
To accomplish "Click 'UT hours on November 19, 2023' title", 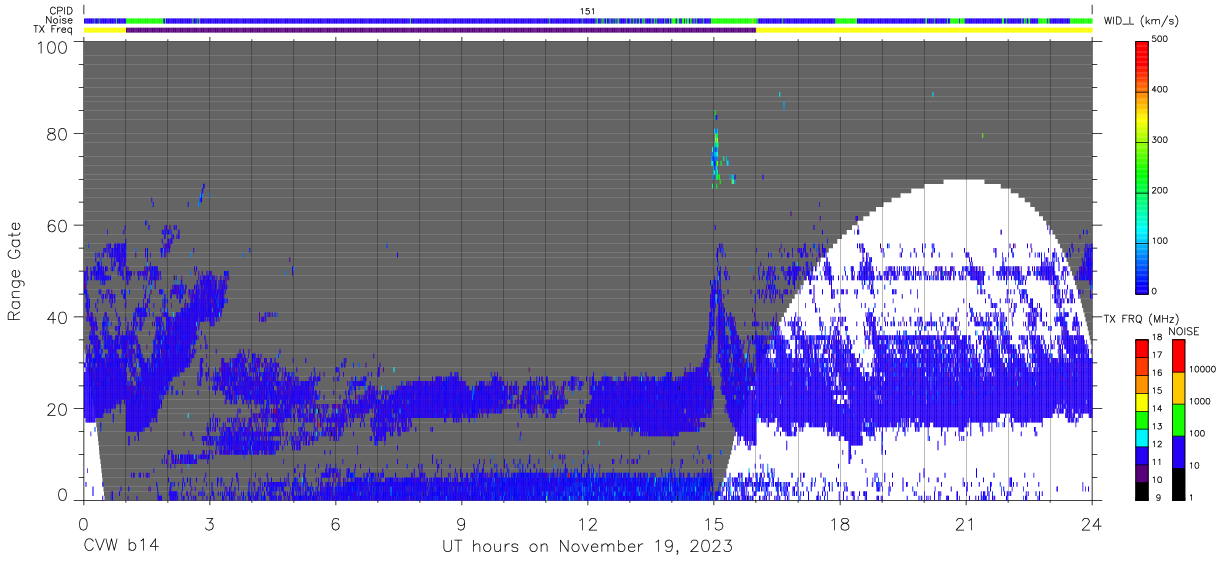I will pos(588,547).
